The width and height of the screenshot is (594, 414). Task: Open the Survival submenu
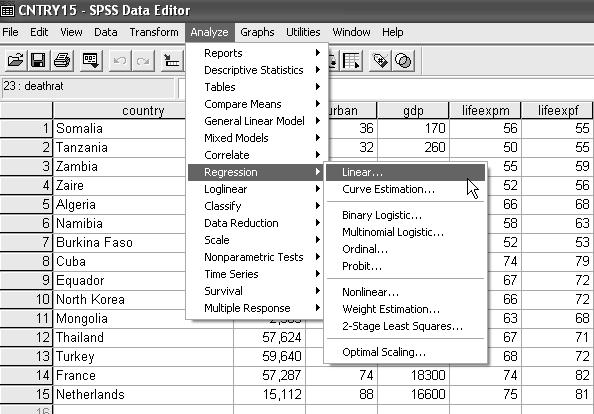click(x=255, y=291)
